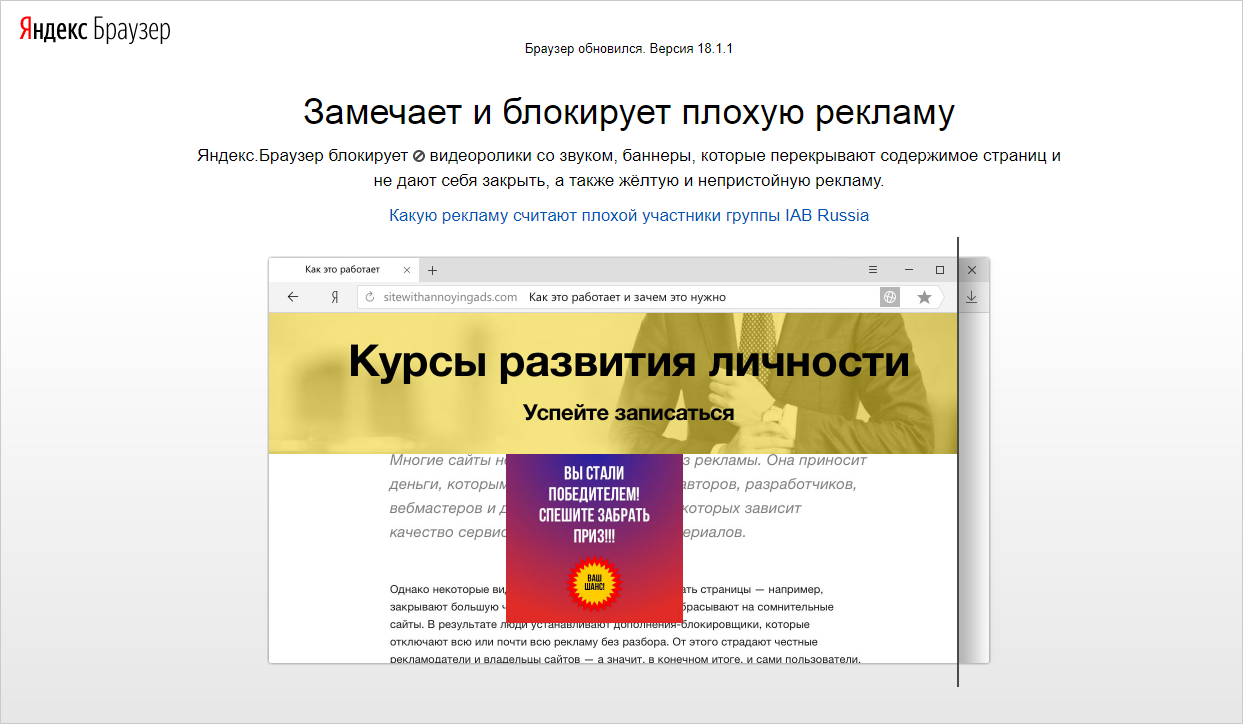Click the 'Вы стали победителем' popup ad

coord(594,505)
